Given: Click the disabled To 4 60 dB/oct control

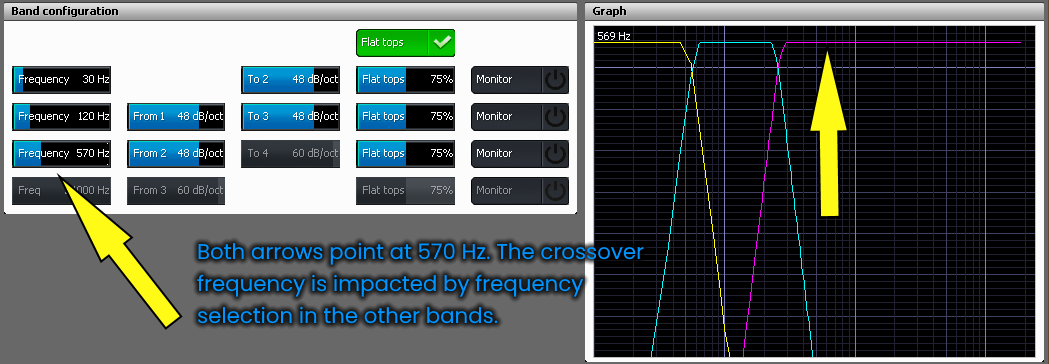Looking at the screenshot, I should (x=291, y=153).
